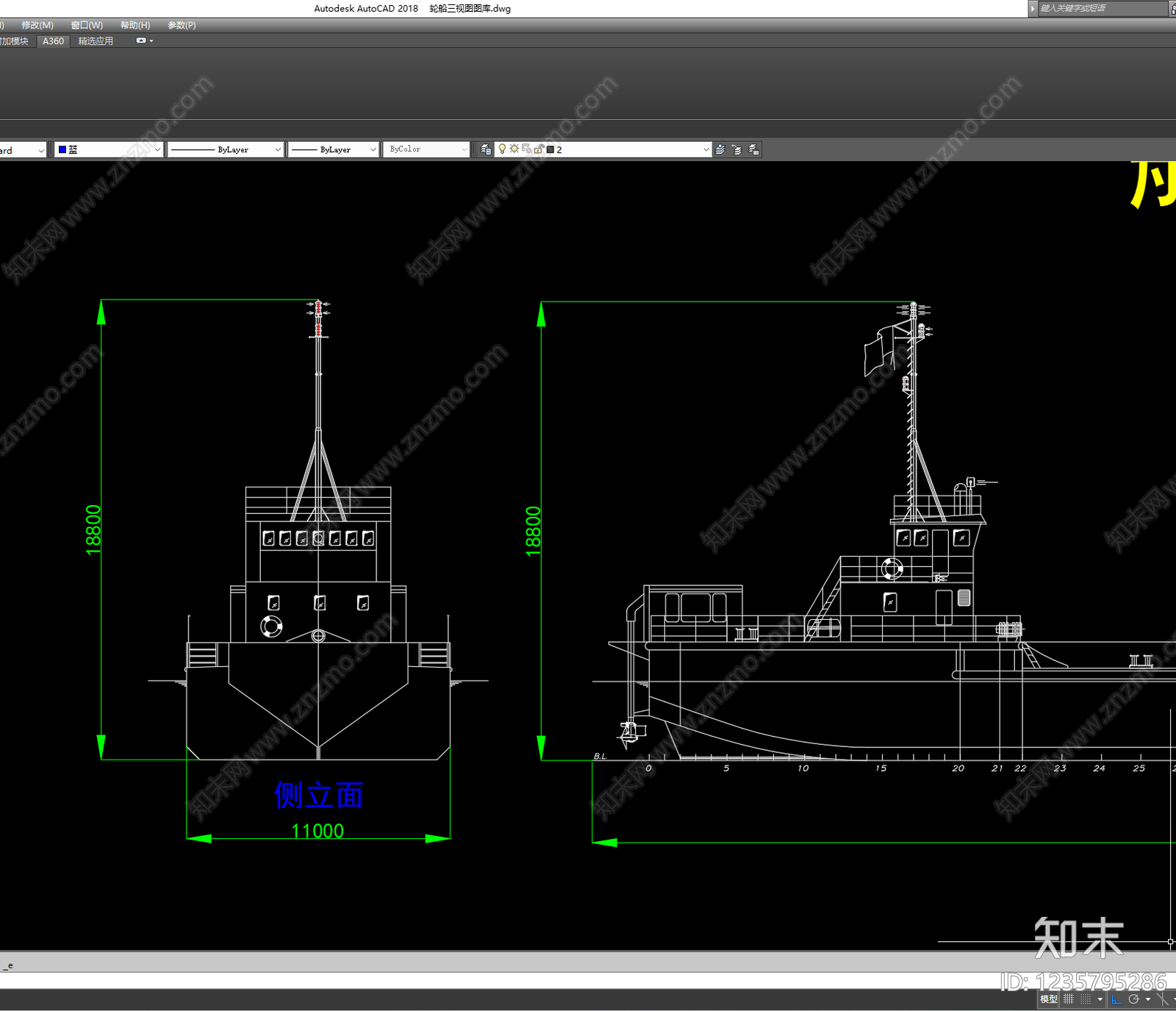Toggle snap mode dotted grid icon
The width and height of the screenshot is (1176, 1011).
pos(1086,999)
